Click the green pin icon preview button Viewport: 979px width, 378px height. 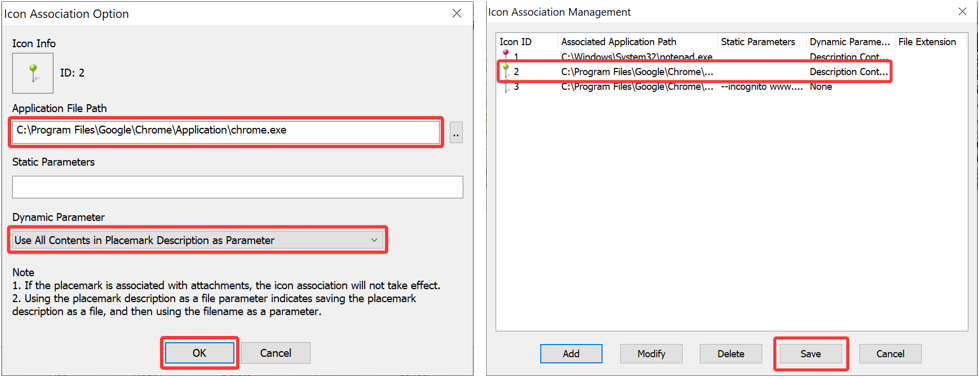click(33, 73)
